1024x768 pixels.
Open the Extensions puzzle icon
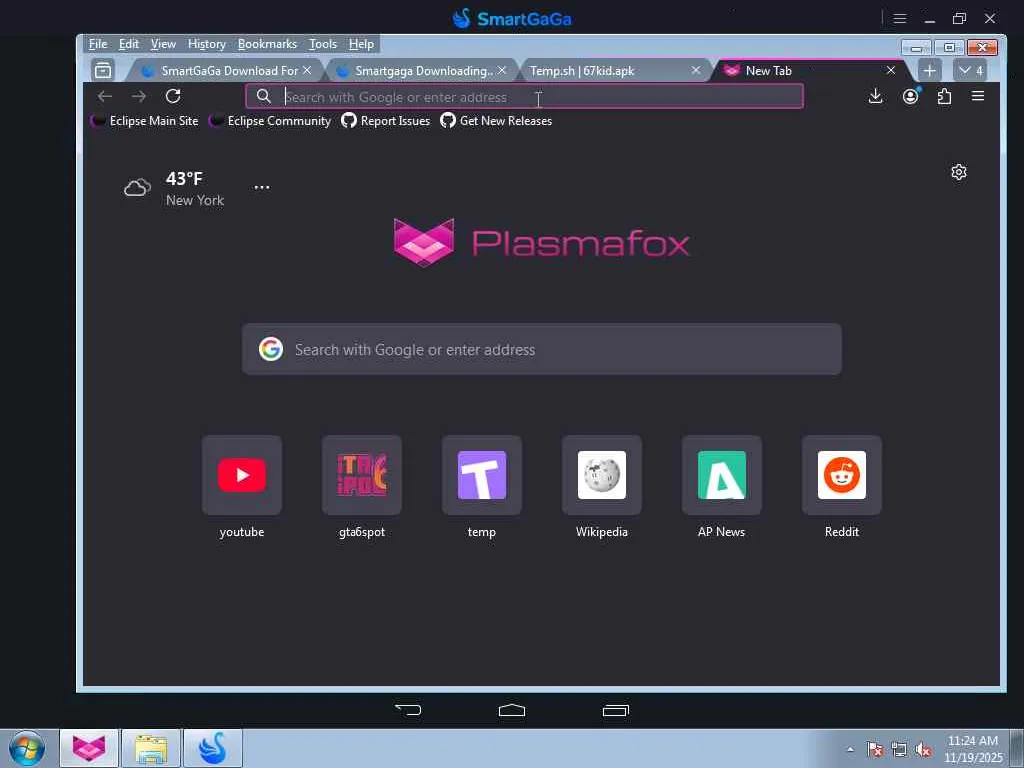(x=944, y=97)
